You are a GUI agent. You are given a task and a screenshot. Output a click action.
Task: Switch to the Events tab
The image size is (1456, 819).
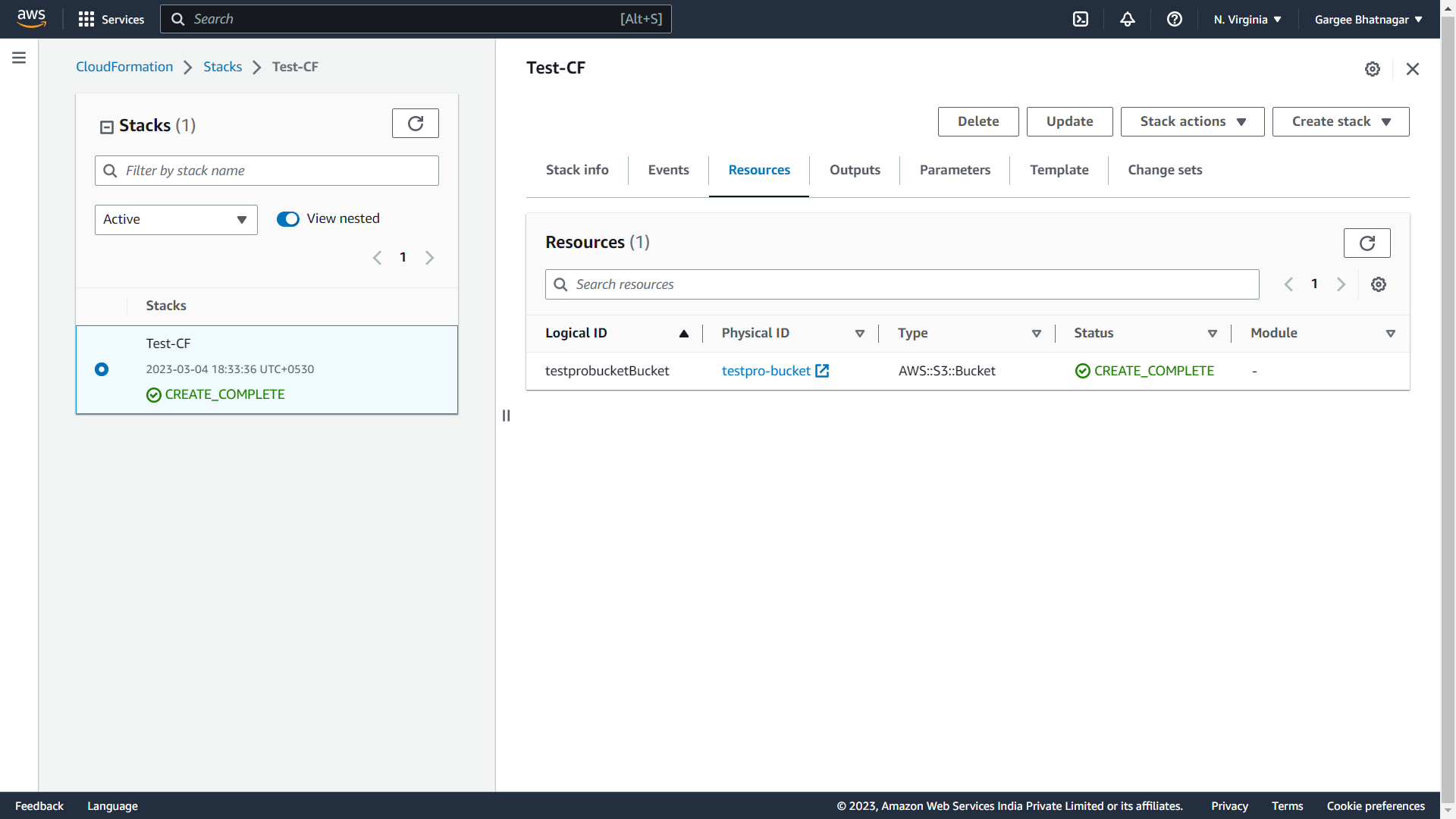tap(668, 170)
